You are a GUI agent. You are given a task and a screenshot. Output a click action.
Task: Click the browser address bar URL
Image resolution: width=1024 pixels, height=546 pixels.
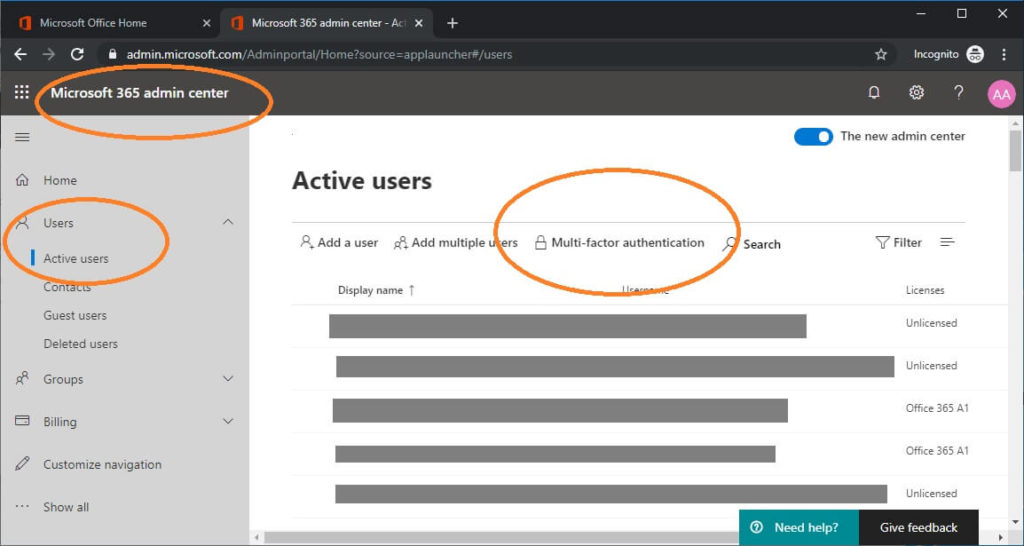(x=319, y=55)
